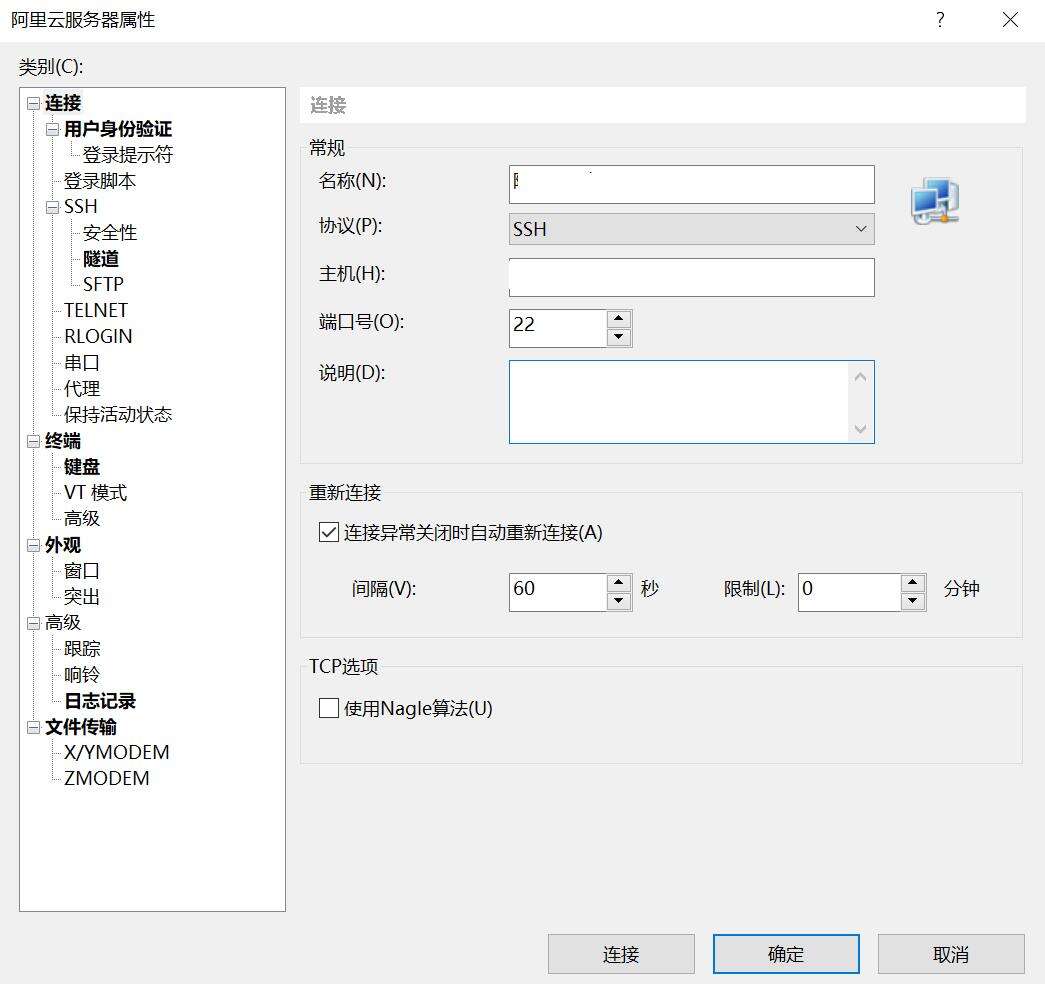Open 保持活动状态 settings
1045x984 pixels.
click(118, 415)
